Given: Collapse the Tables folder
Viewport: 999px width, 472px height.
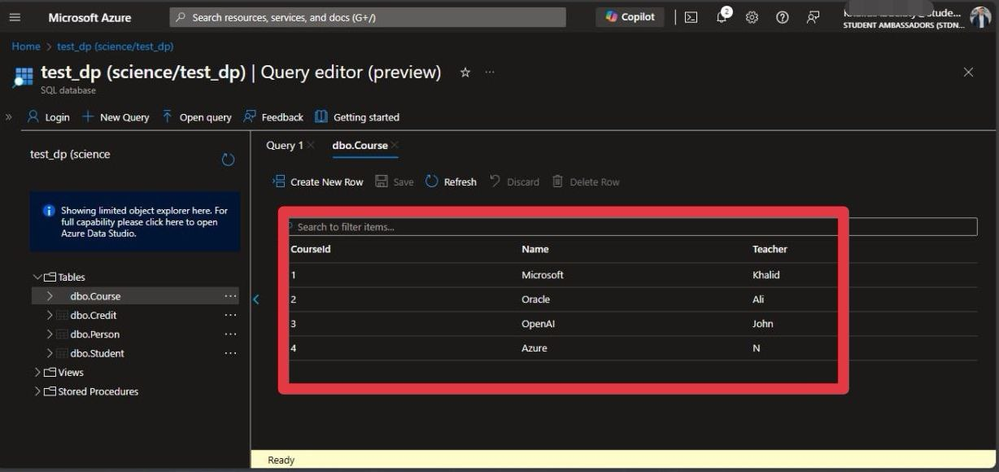Looking at the screenshot, I should (37, 277).
